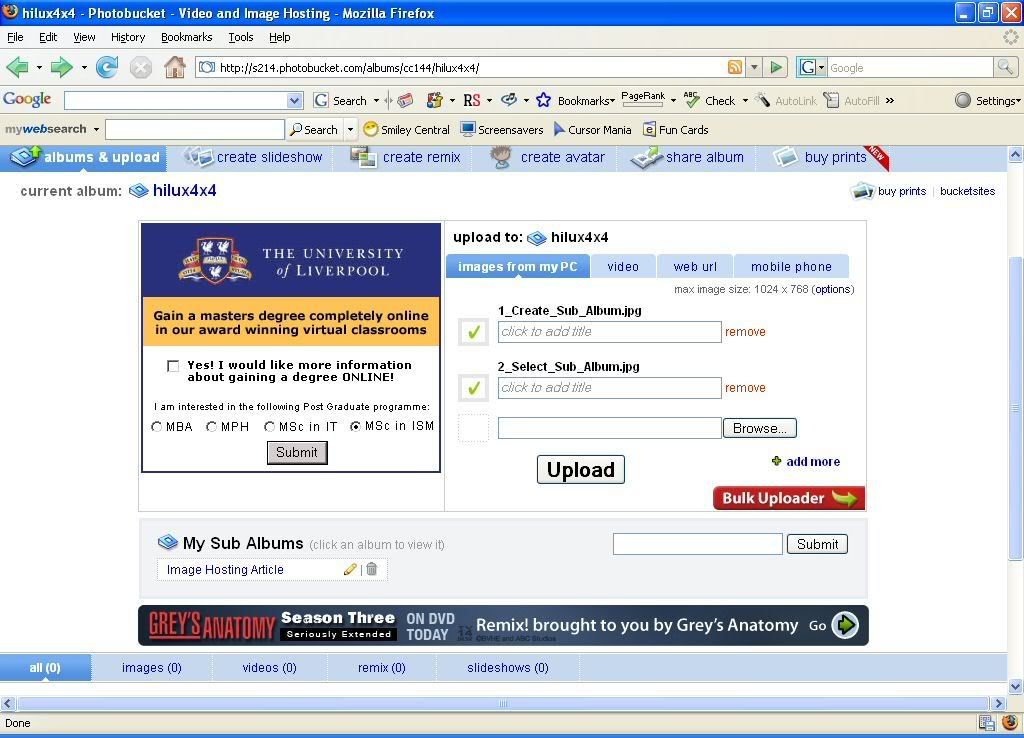Select the MBA radio button

157,426
